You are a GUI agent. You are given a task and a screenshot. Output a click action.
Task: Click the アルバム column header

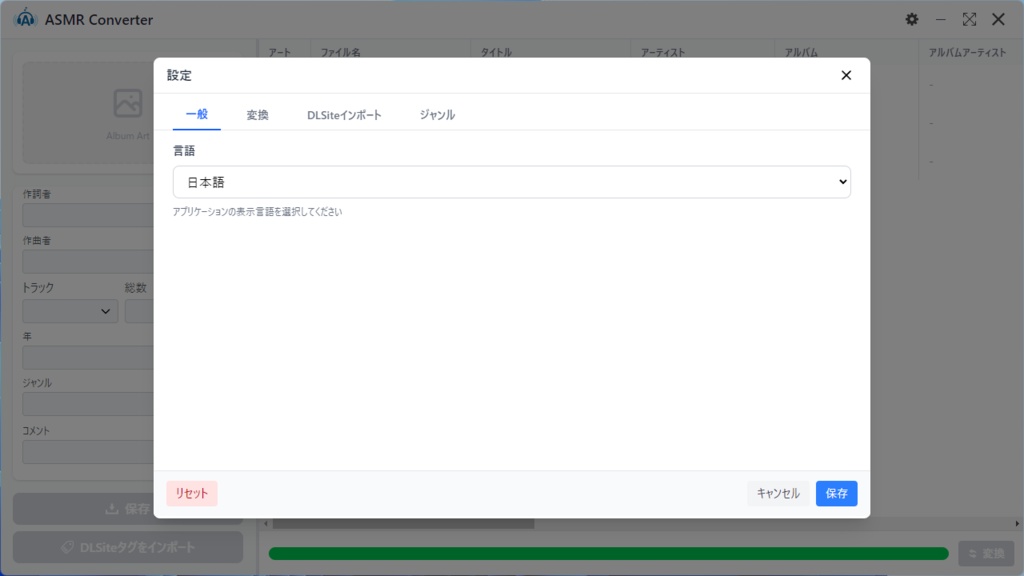pos(801,52)
